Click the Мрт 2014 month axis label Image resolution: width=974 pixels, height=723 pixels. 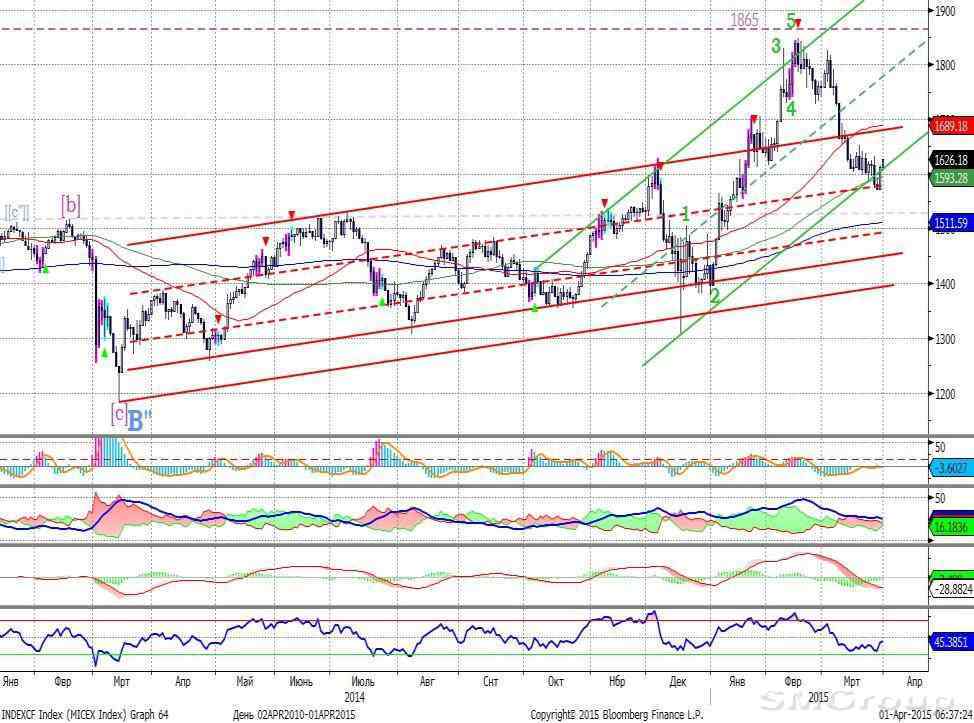pos(122,681)
